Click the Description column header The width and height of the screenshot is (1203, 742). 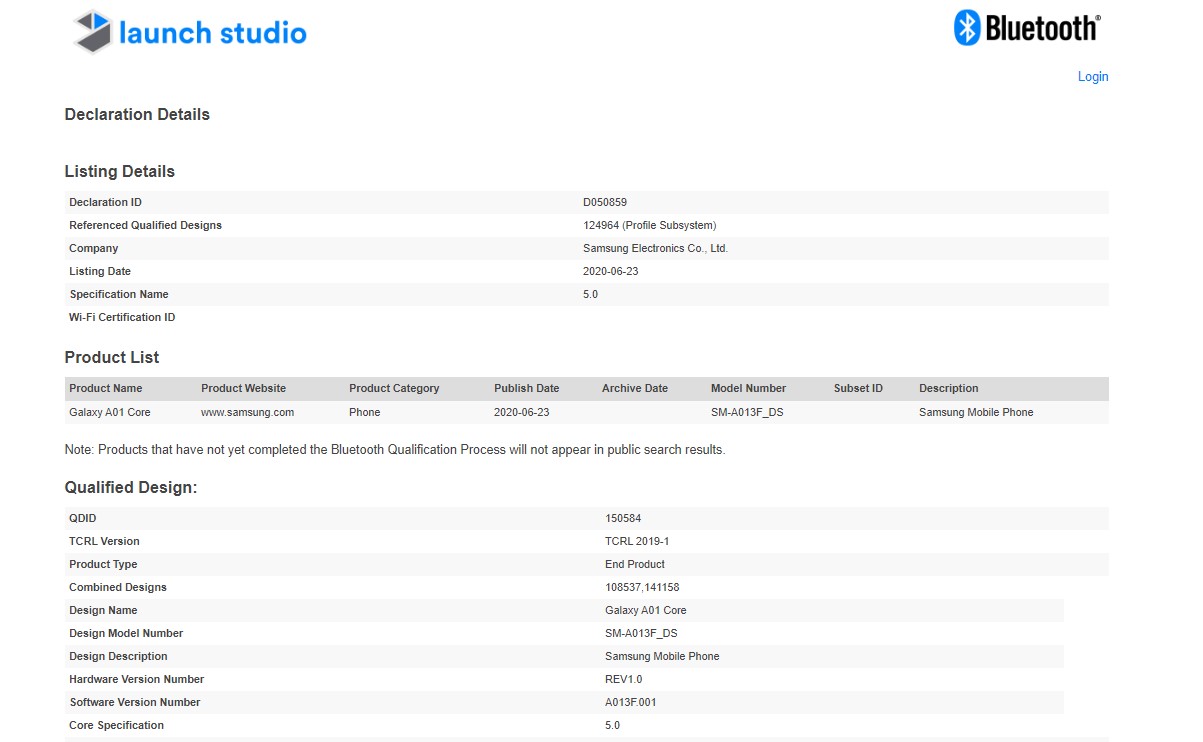(x=949, y=389)
